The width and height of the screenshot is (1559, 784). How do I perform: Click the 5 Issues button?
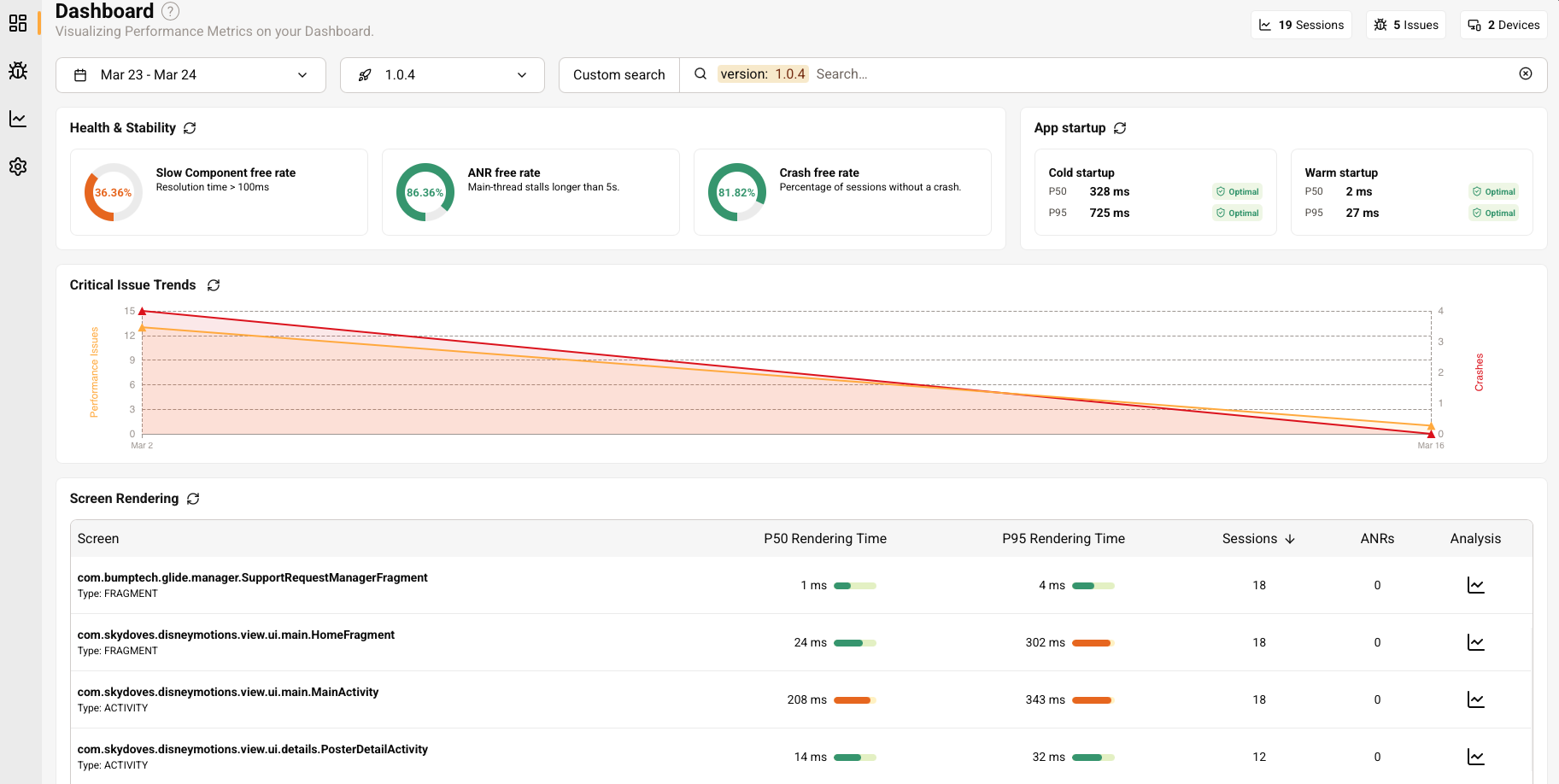pos(1406,25)
